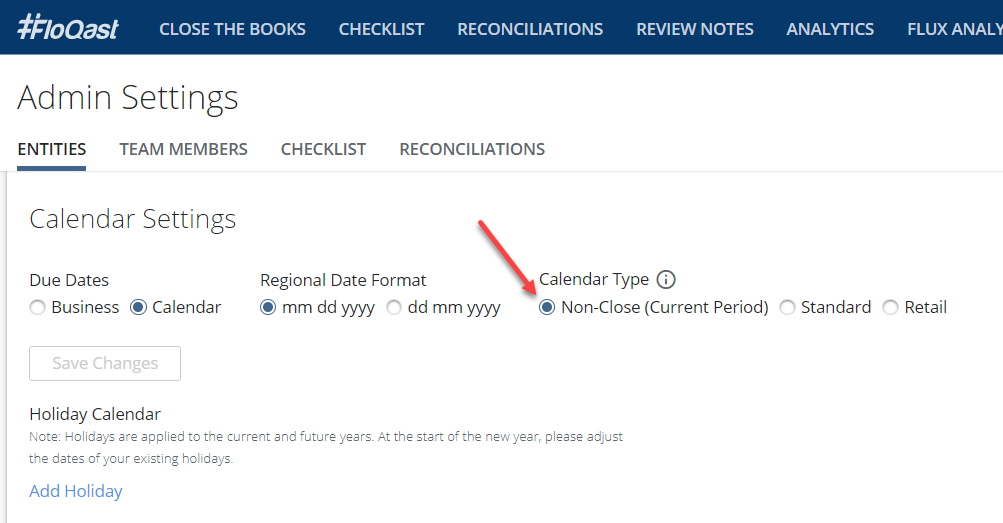Open the Checklist tab under Admin Settings

[323, 149]
